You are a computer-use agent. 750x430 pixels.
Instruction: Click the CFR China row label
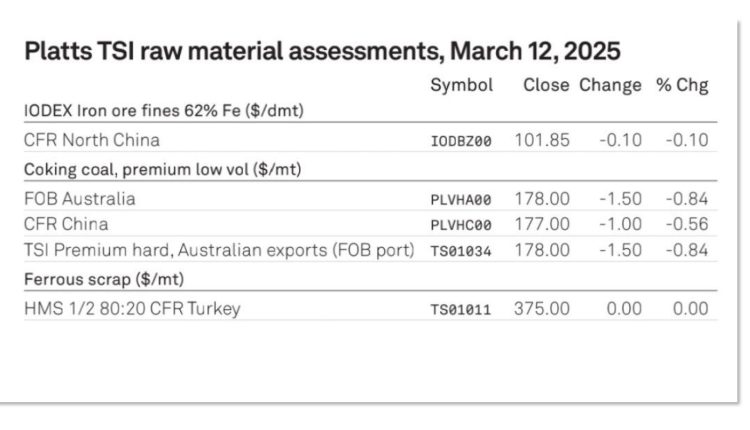(x=66, y=224)
